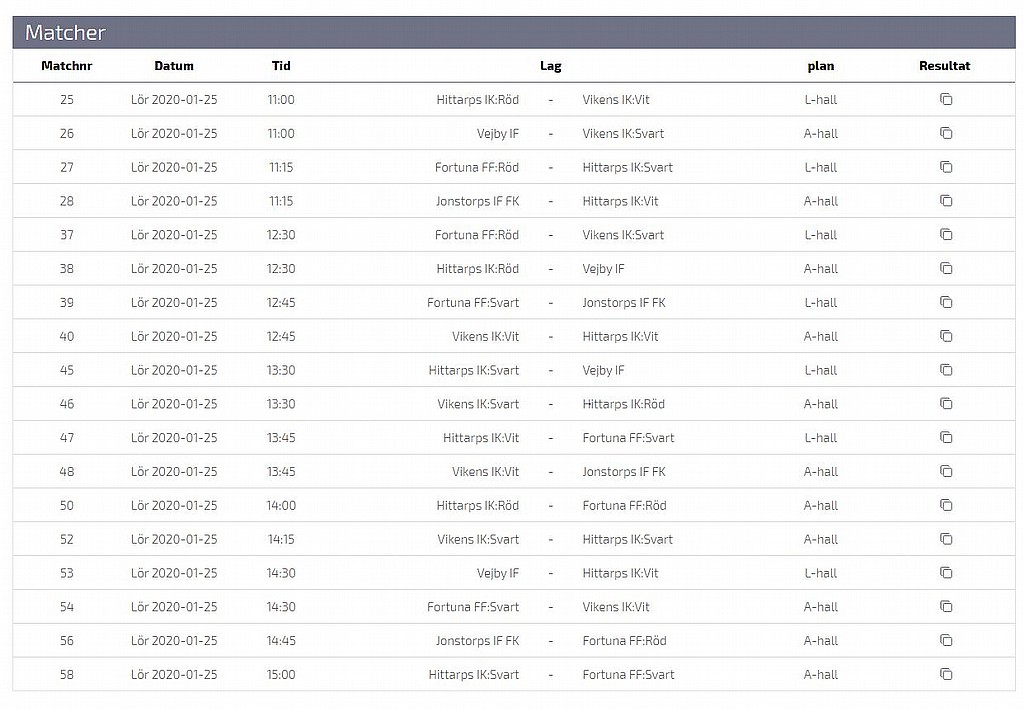
Task: Select Fortuna FF:Röd in match 27
Action: (x=477, y=168)
